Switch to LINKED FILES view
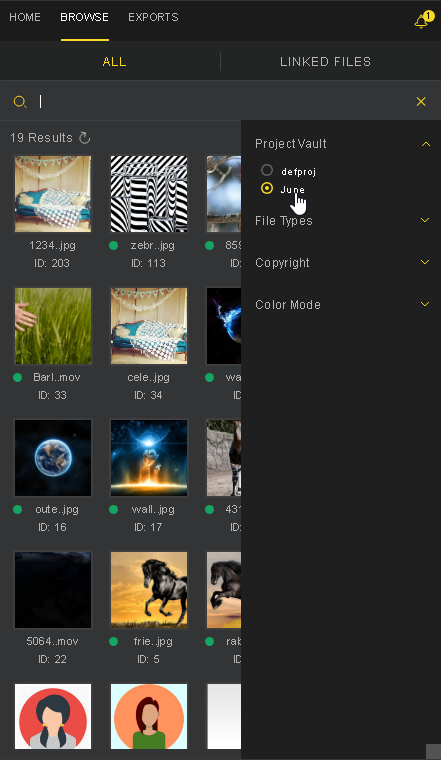Image resolution: width=441 pixels, height=760 pixels. [326, 62]
